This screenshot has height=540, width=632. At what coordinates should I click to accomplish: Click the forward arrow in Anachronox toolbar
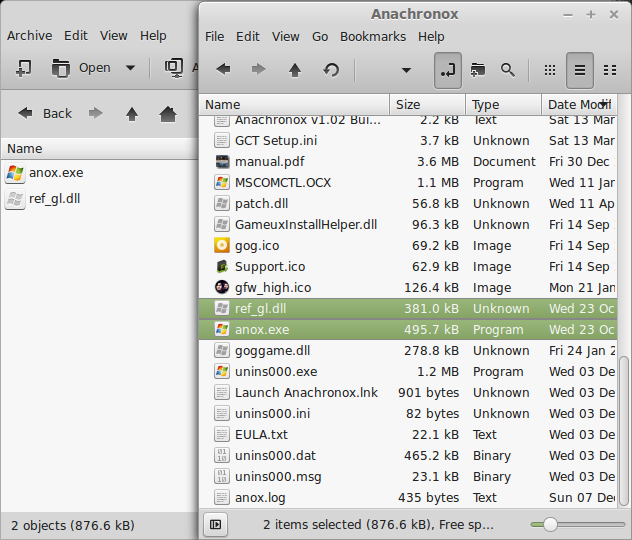pos(259,70)
